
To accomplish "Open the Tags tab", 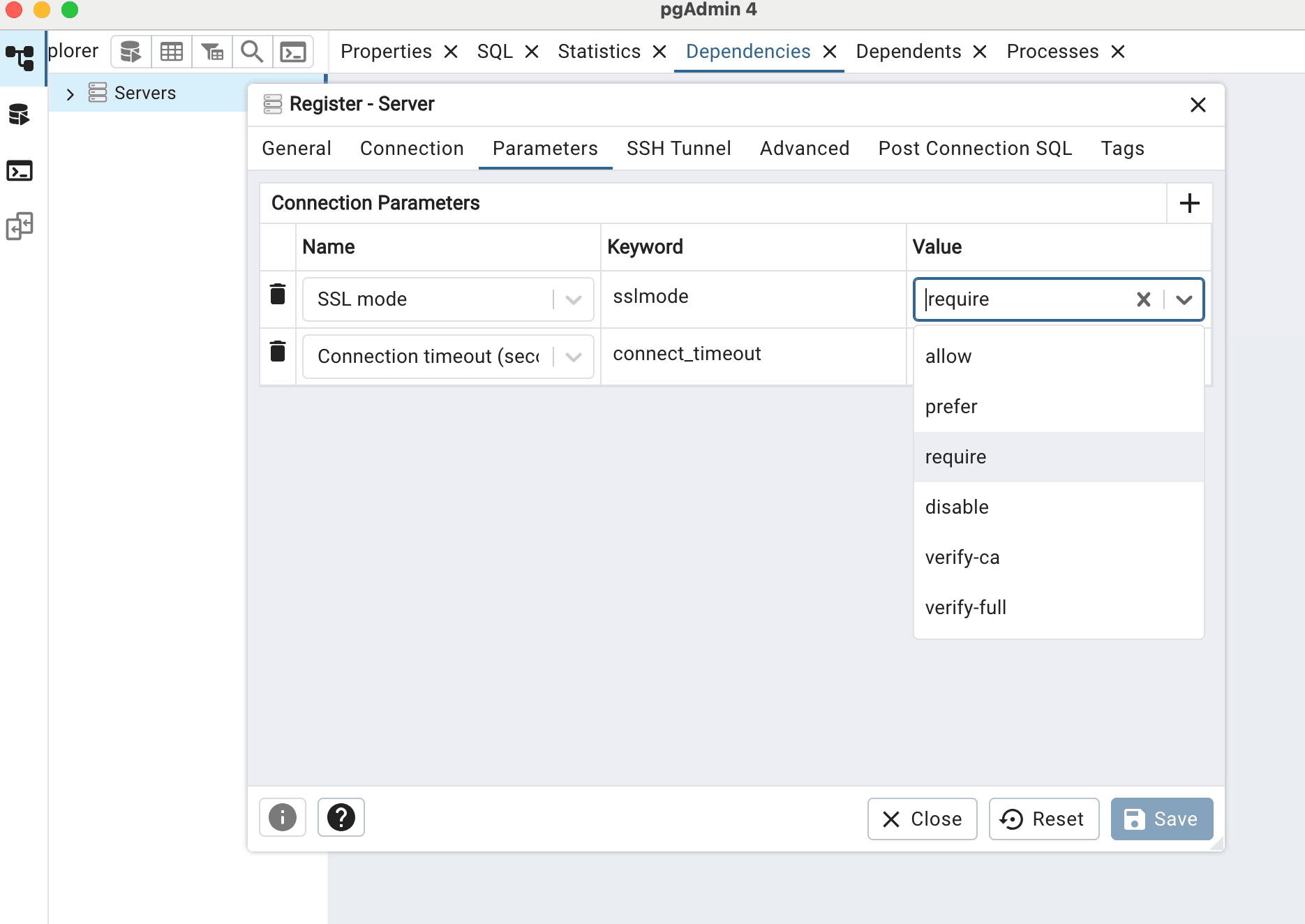I will (1122, 149).
